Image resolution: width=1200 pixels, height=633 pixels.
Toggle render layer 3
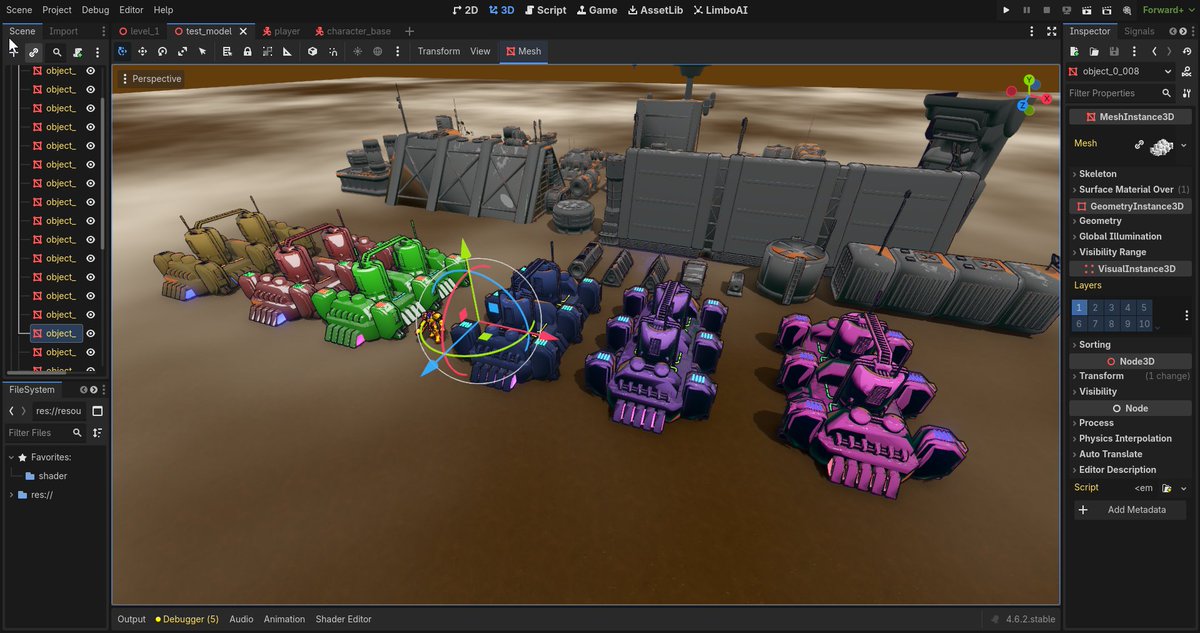pyautogui.click(x=1112, y=308)
